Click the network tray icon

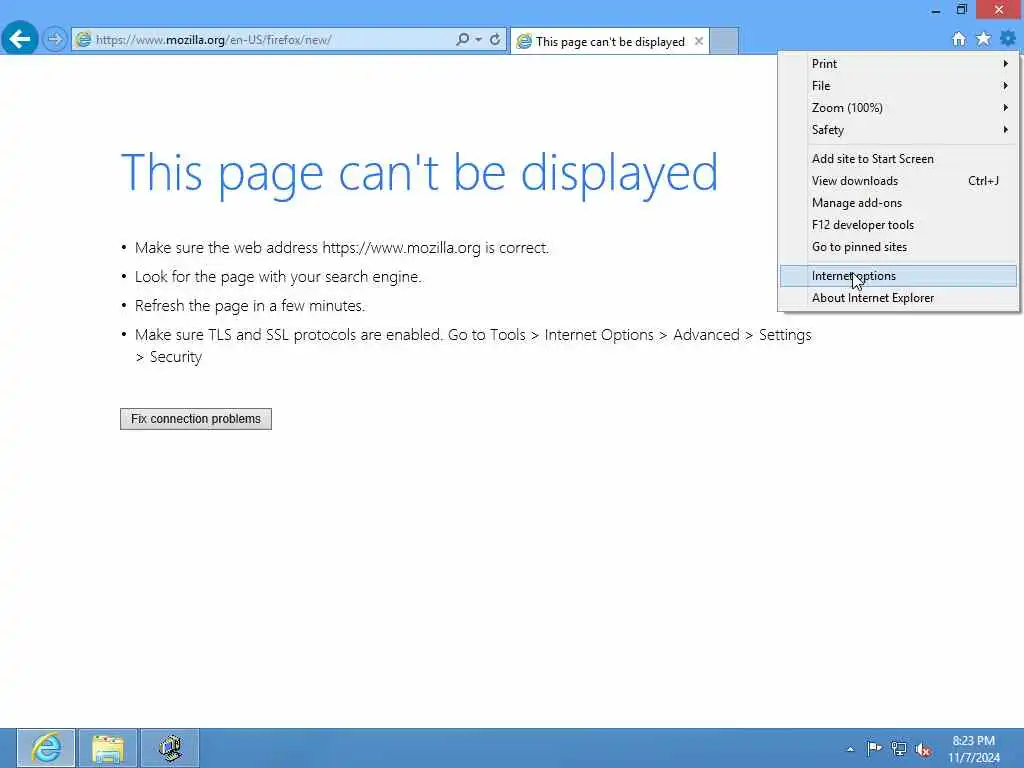click(x=899, y=749)
